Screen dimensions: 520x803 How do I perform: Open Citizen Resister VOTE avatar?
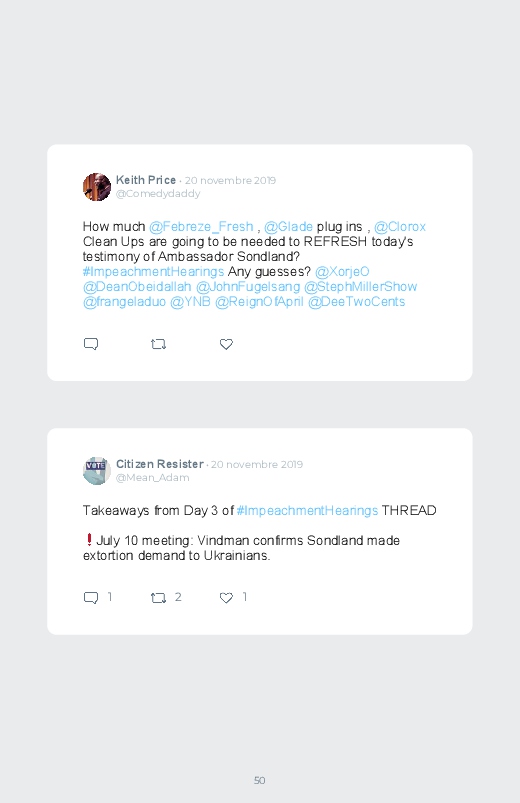pos(97,471)
